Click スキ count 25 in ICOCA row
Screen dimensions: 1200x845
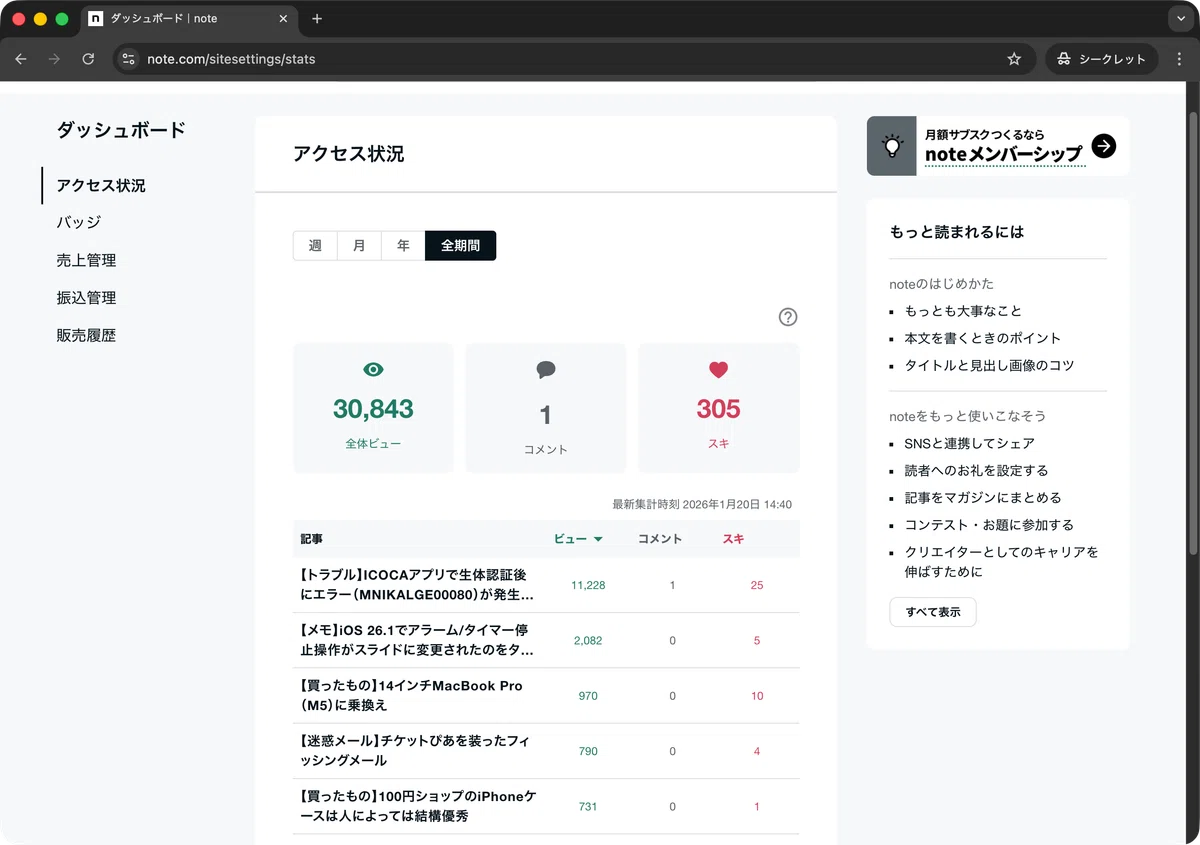coord(757,585)
